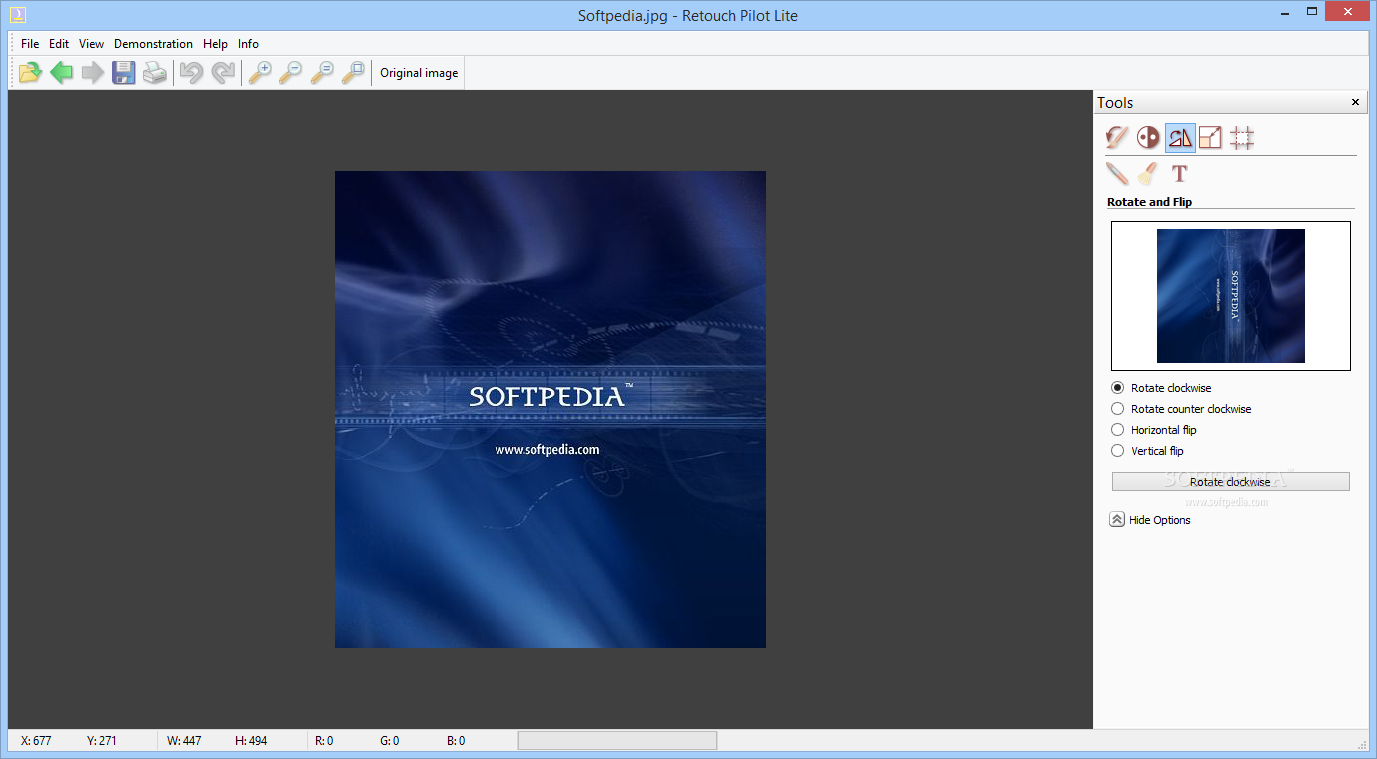1377x759 pixels.
Task: Select the soft brush retouch tool
Action: click(x=1148, y=173)
